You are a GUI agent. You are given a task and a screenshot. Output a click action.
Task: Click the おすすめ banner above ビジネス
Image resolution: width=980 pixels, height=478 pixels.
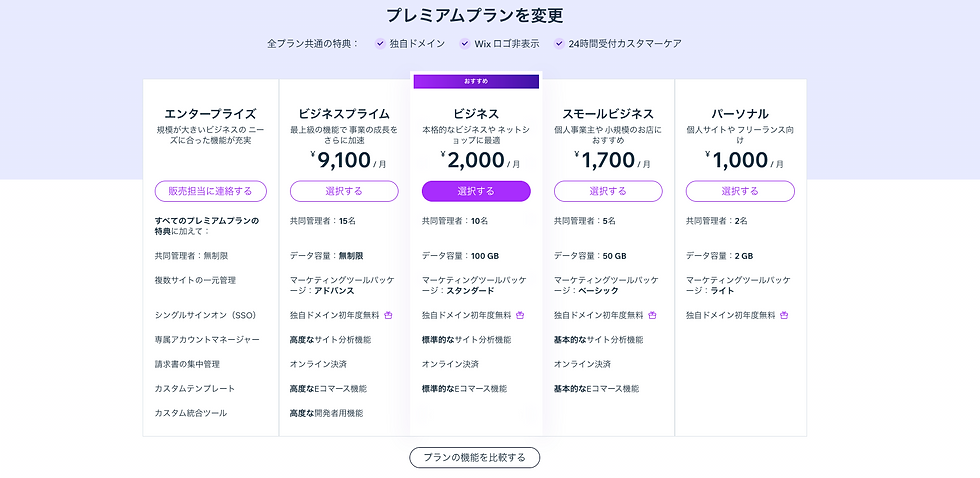476,81
